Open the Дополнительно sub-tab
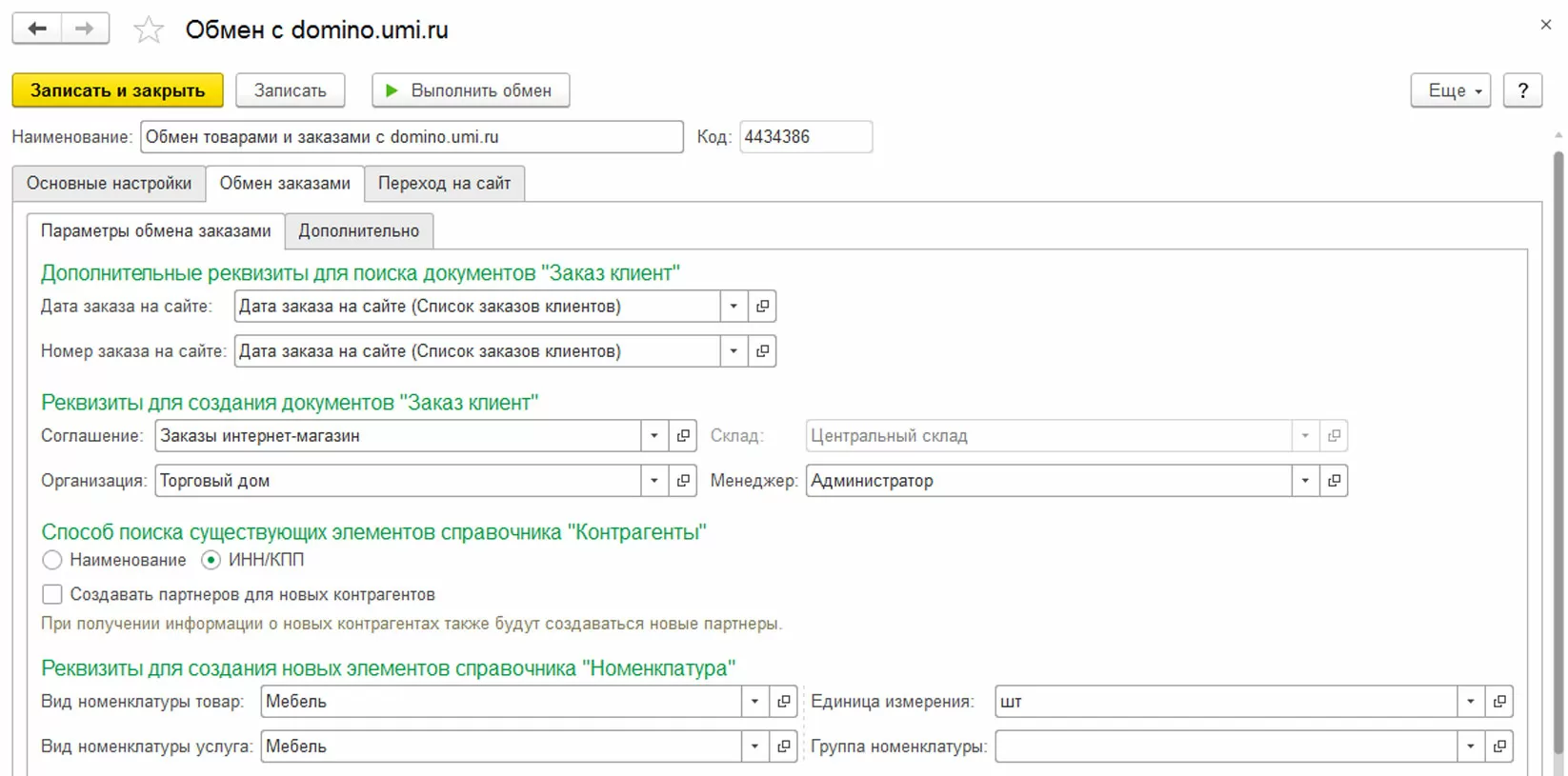The width and height of the screenshot is (1568, 776). (358, 230)
